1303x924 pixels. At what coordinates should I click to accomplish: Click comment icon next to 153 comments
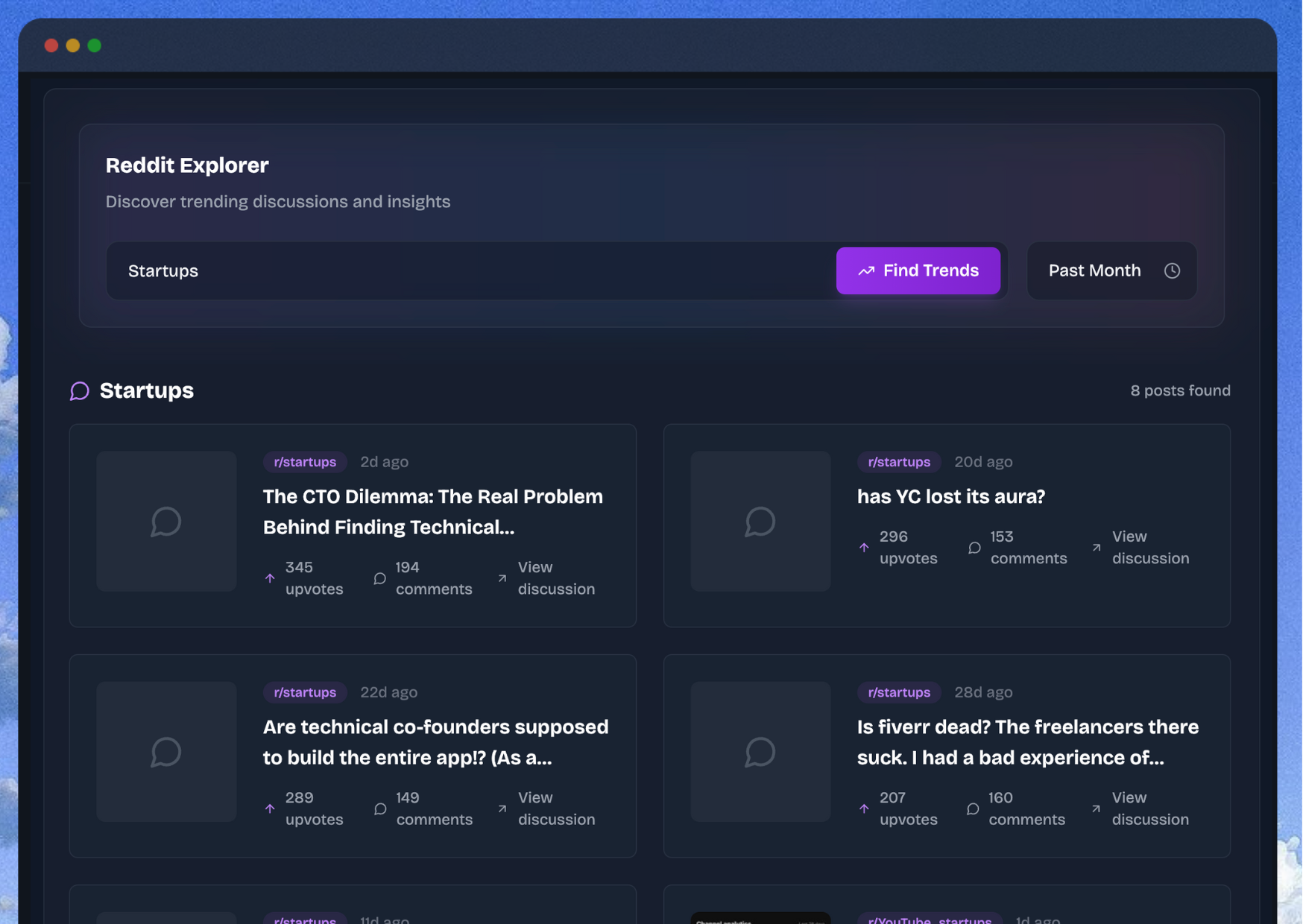click(x=974, y=548)
